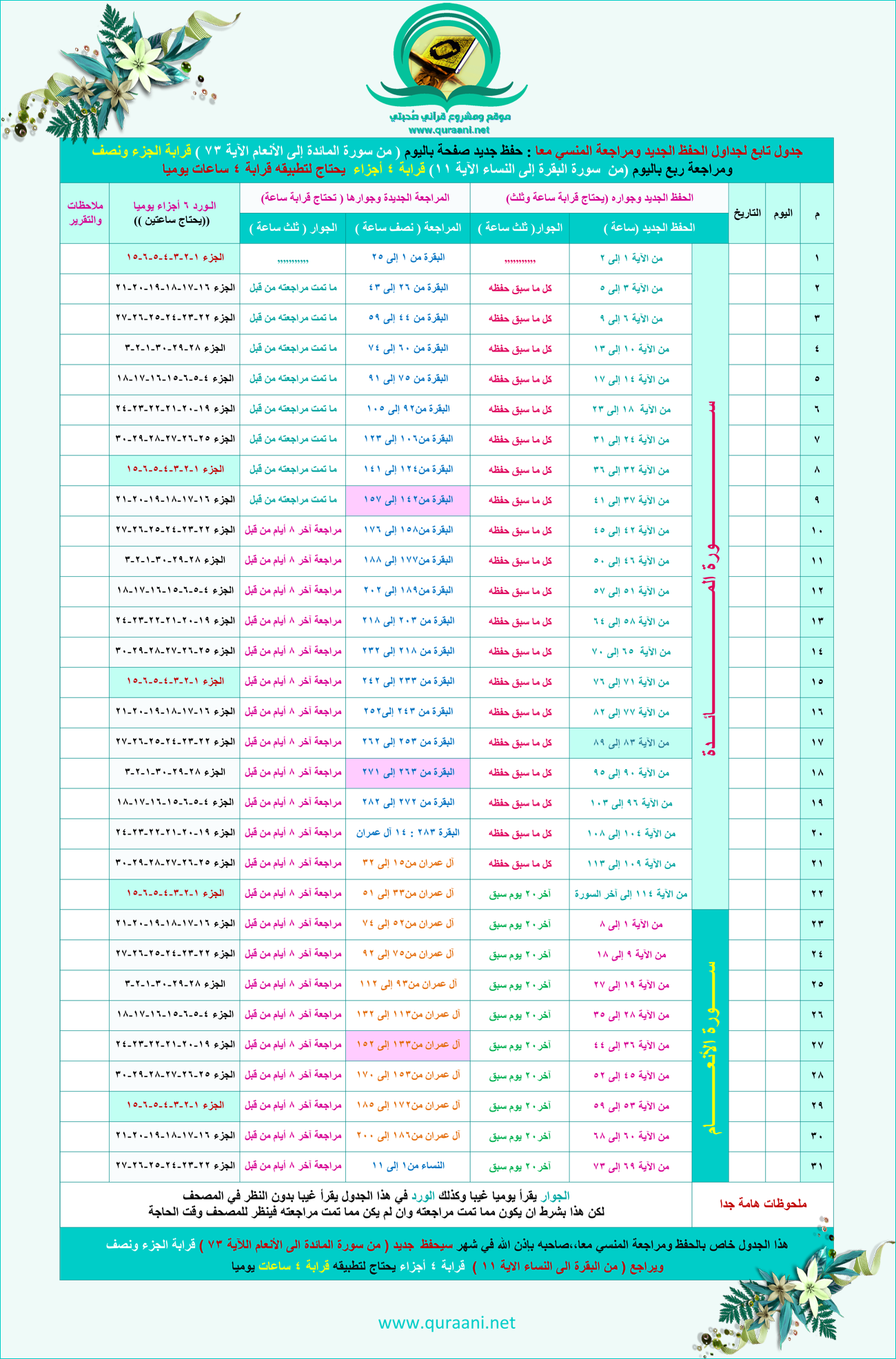The height and width of the screenshot is (1359, 896).
Task: Click the 'ملاحظات والتقرير' column header
Action: (85, 213)
